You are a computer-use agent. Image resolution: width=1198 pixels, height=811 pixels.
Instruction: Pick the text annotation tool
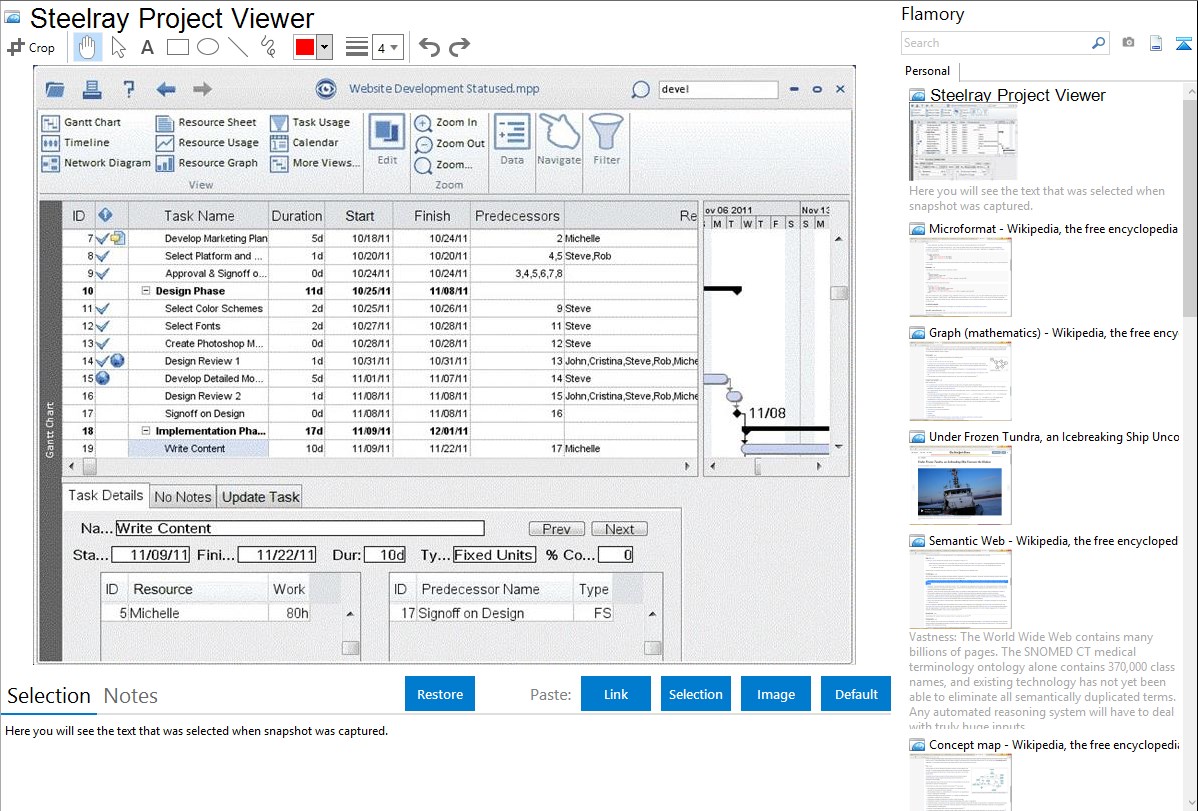(147, 47)
